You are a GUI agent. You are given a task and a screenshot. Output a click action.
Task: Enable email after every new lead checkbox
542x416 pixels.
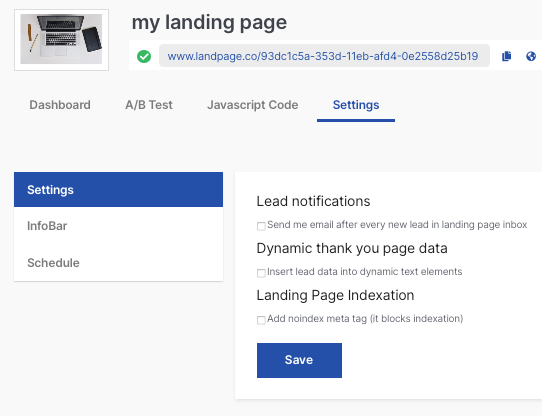point(261,226)
